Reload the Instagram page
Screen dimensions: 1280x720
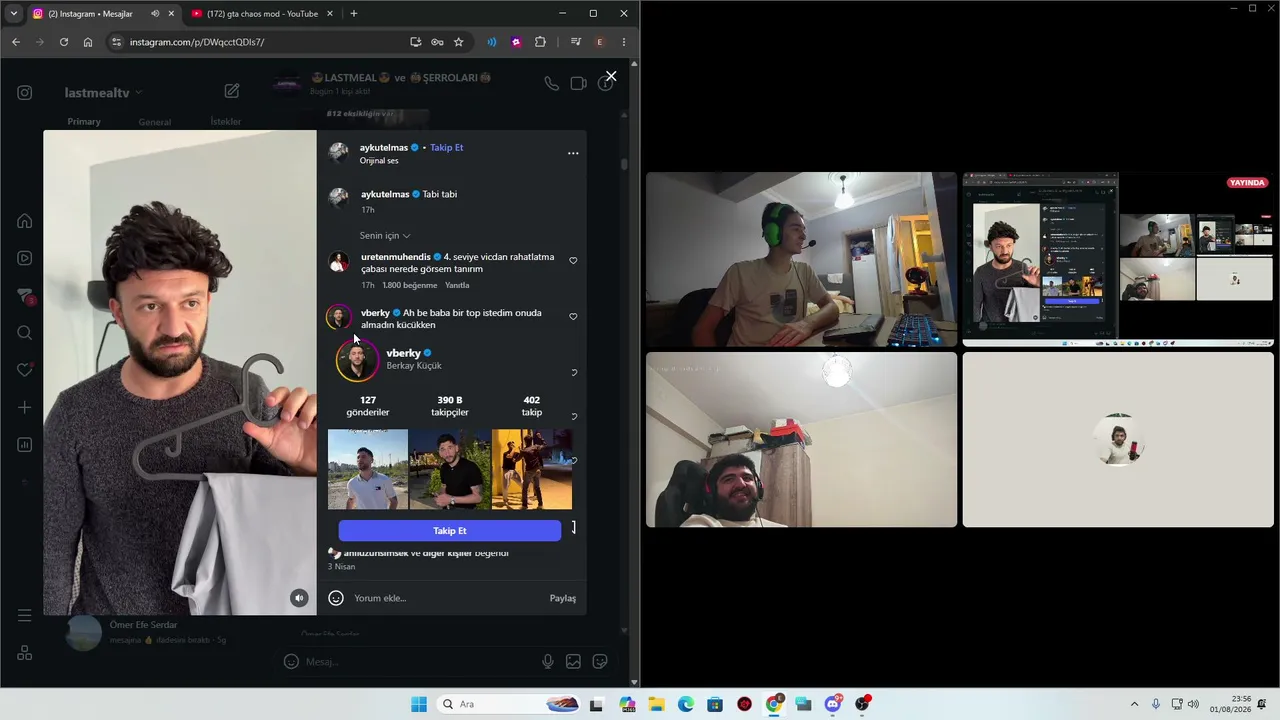pyautogui.click(x=64, y=42)
